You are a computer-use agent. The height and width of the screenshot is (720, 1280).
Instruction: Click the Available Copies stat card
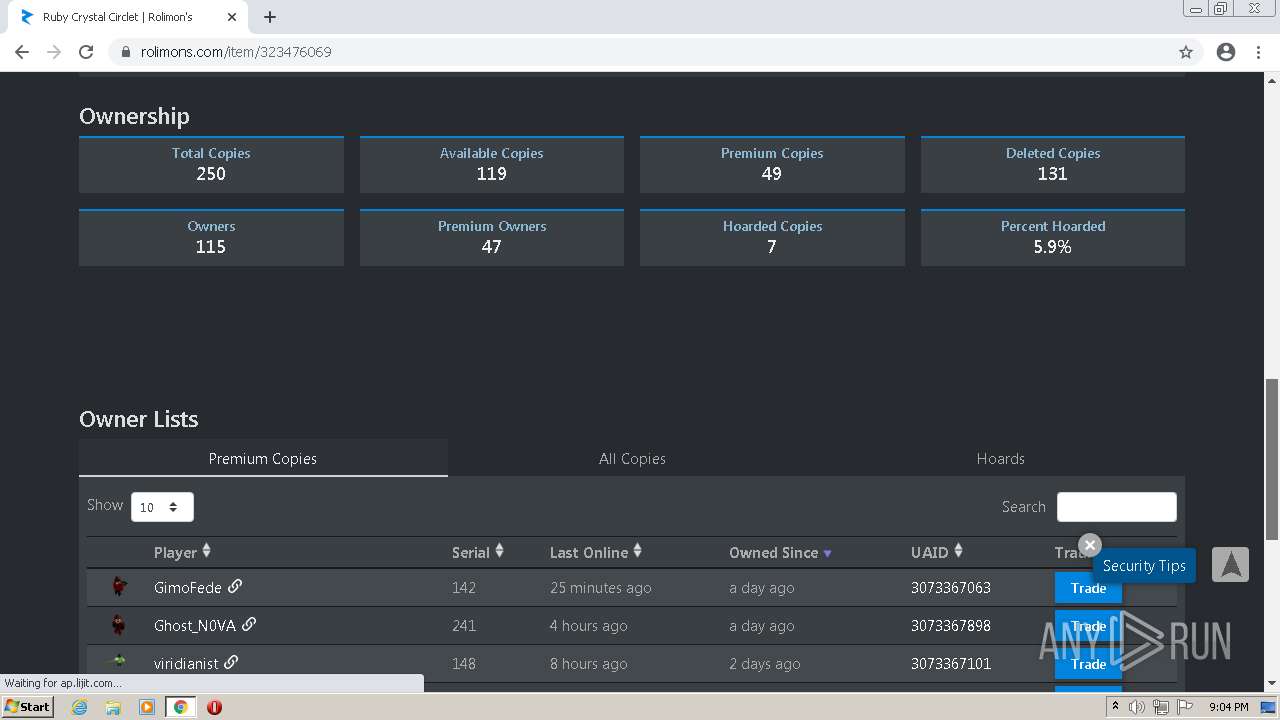[x=492, y=165]
